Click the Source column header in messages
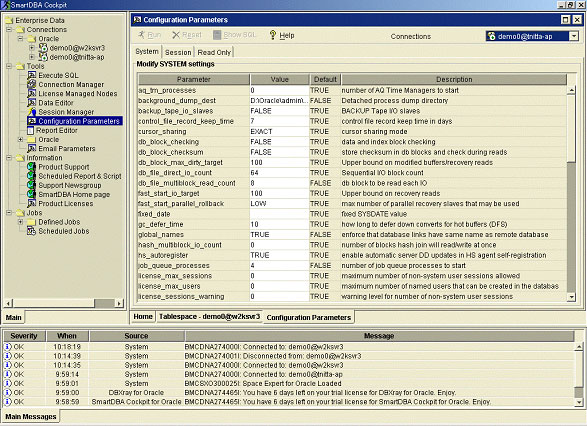The height and width of the screenshot is (426, 587). point(136,336)
